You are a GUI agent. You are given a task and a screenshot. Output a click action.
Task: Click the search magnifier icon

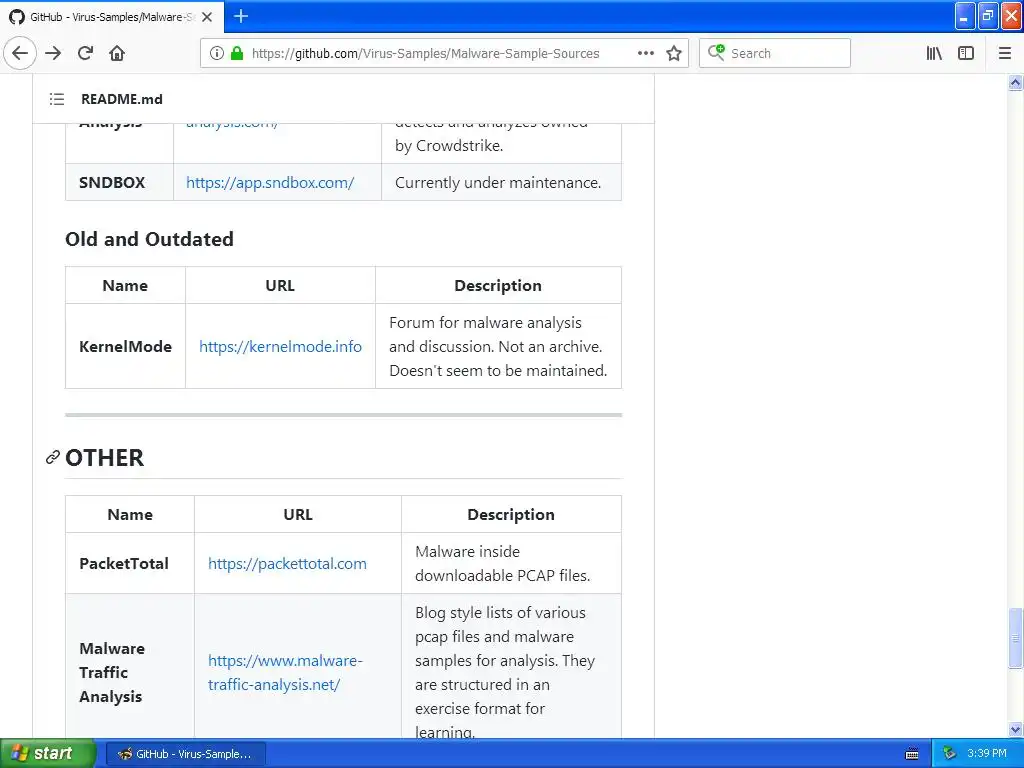click(716, 52)
